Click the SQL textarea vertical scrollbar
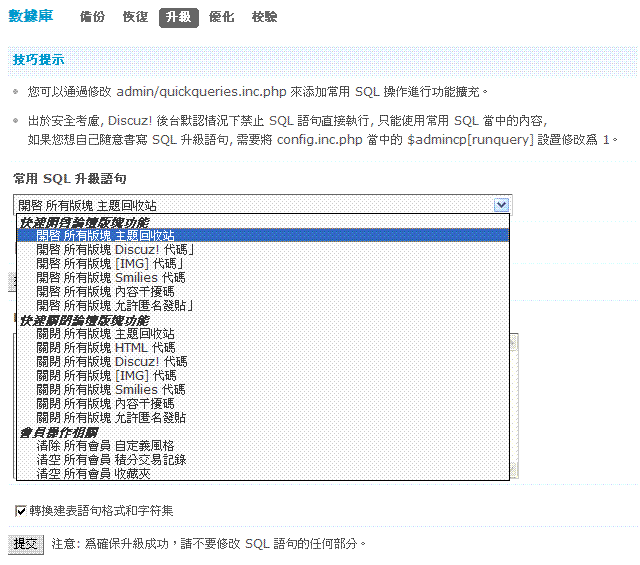The width and height of the screenshot is (640, 565). pyautogui.click(x=514, y=406)
